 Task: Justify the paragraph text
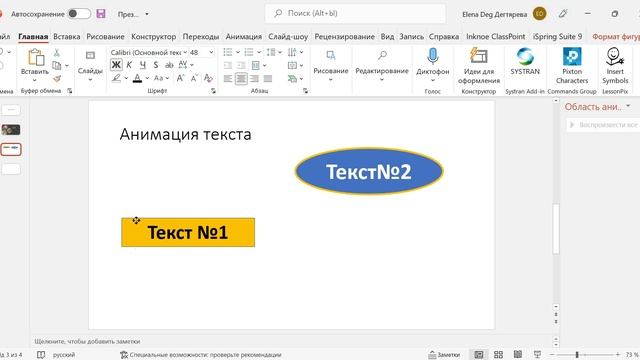[x=268, y=78]
